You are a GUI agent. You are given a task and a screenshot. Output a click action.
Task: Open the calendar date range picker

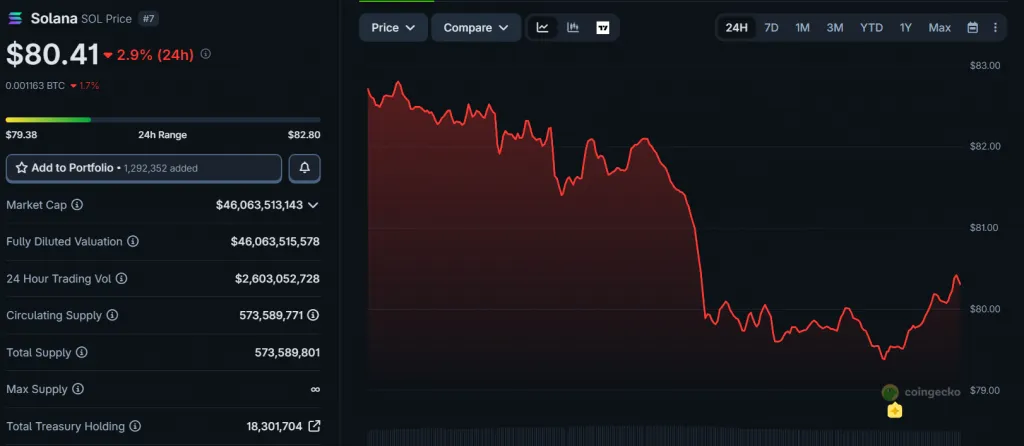[x=972, y=27]
